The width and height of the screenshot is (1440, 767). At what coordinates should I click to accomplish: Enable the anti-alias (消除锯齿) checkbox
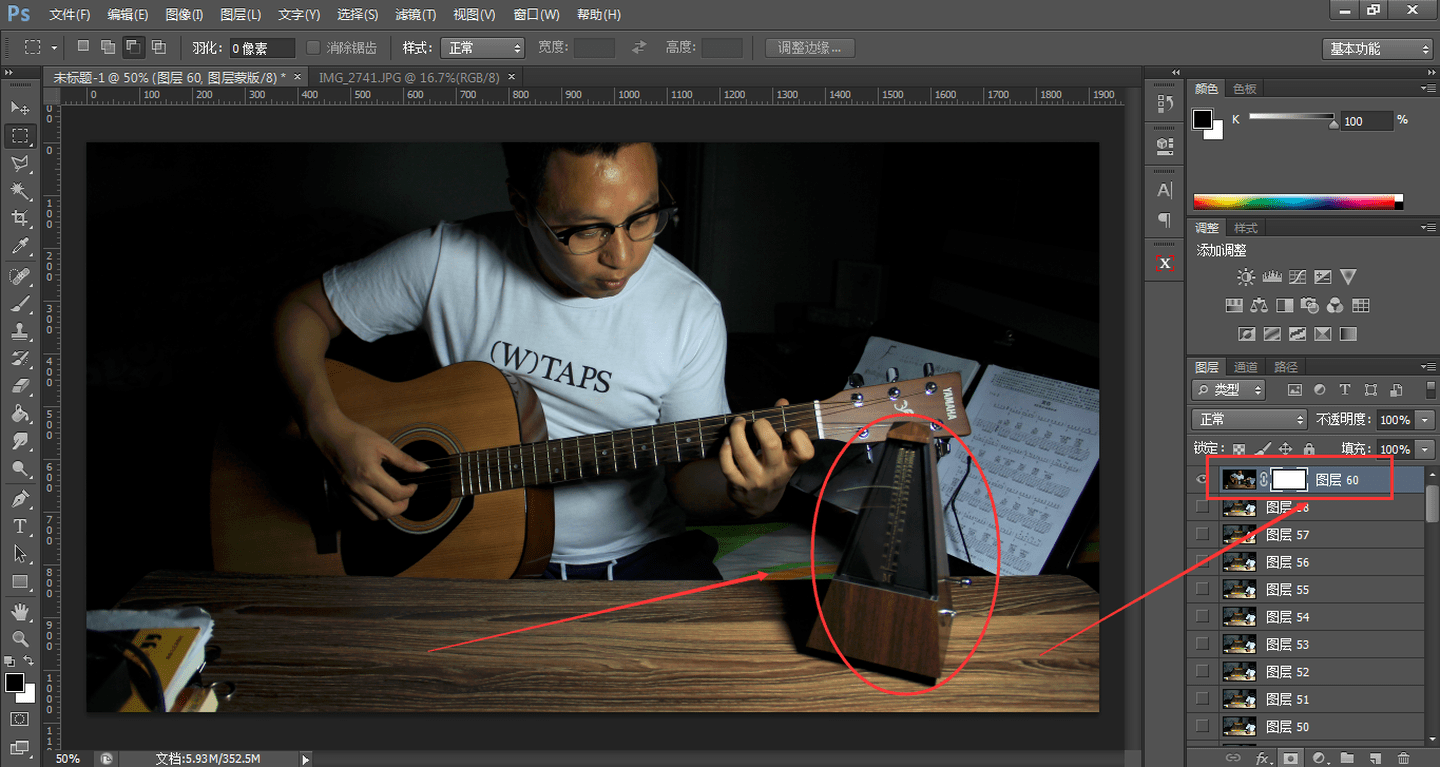[313, 47]
